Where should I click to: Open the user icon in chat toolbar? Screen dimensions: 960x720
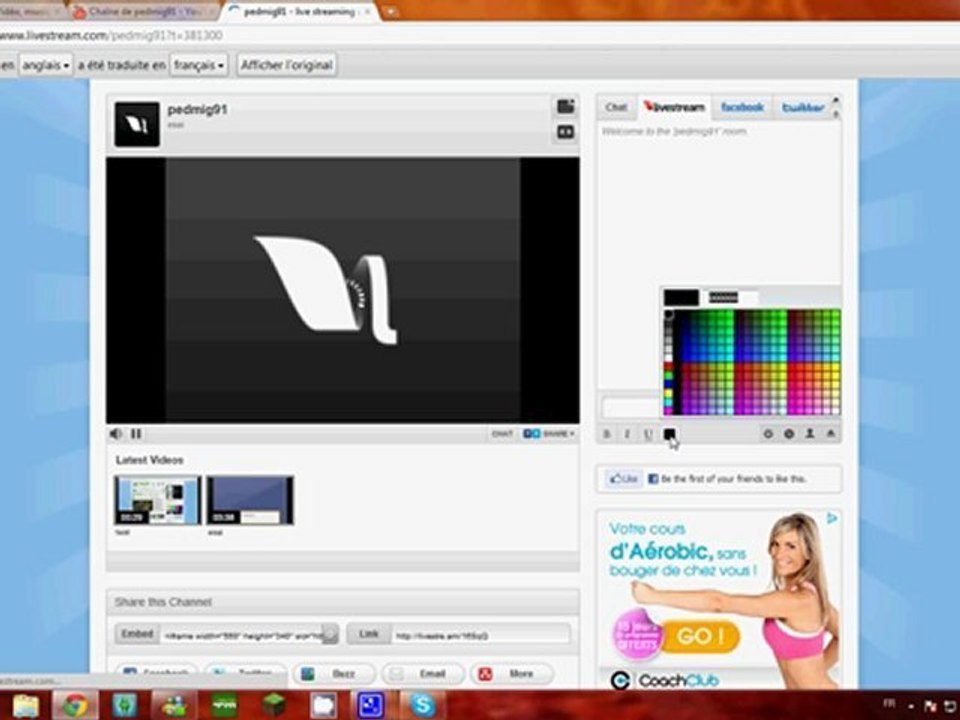pos(809,433)
